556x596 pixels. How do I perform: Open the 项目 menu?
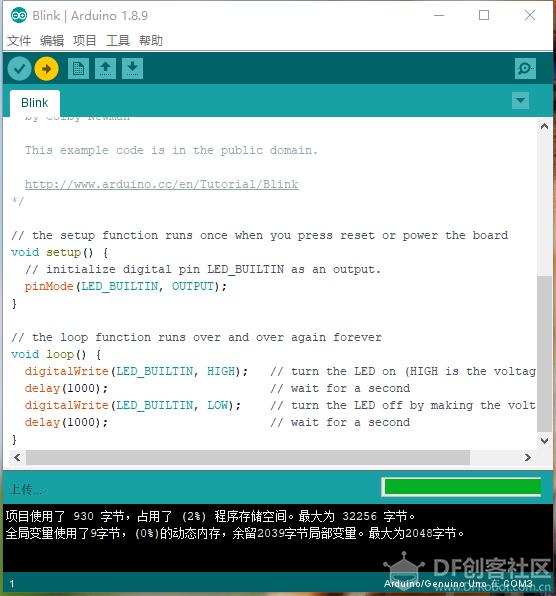point(84,40)
